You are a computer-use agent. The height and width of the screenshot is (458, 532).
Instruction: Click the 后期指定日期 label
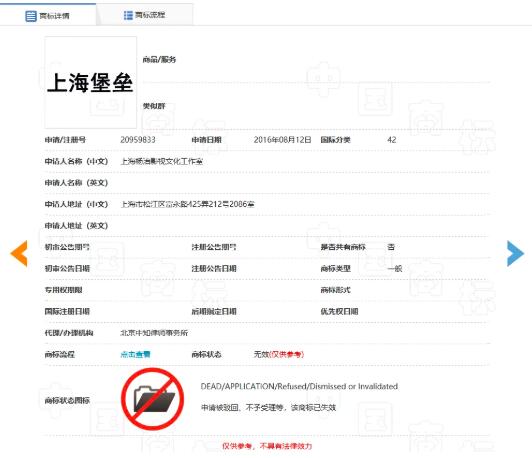click(214, 311)
